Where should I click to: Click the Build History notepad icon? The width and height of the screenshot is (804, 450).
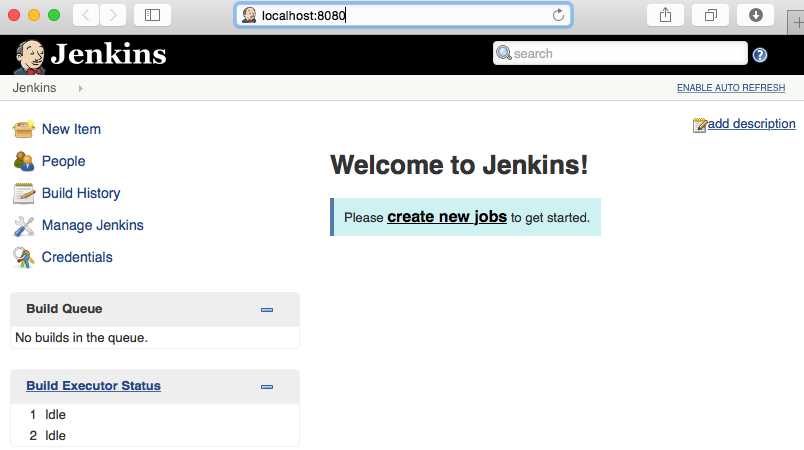(24, 193)
